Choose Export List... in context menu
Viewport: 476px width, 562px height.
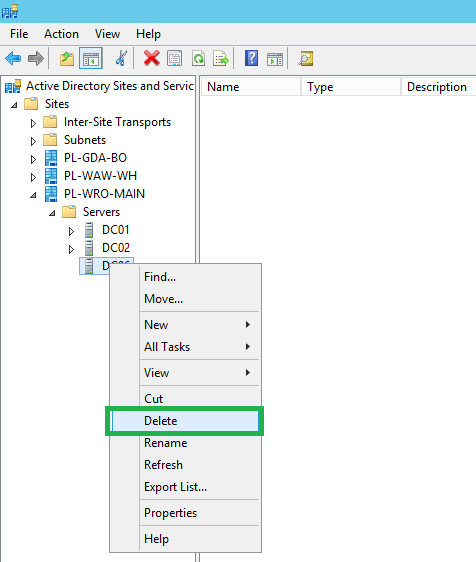tap(185, 487)
